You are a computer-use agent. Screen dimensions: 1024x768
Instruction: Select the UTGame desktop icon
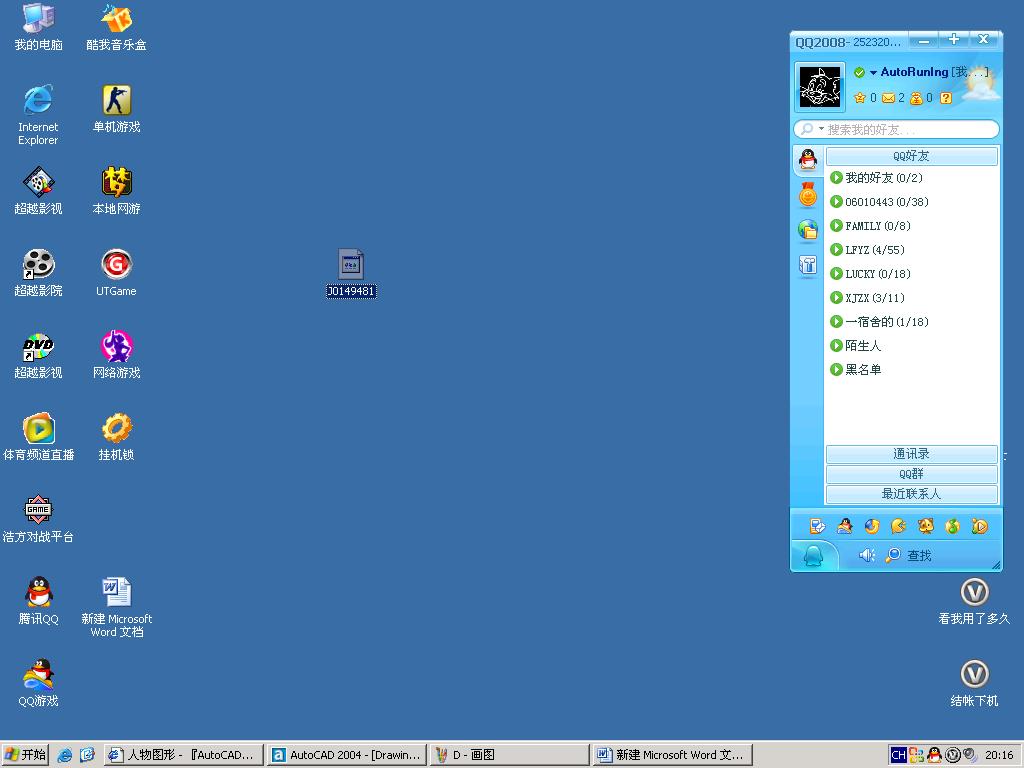point(116,273)
